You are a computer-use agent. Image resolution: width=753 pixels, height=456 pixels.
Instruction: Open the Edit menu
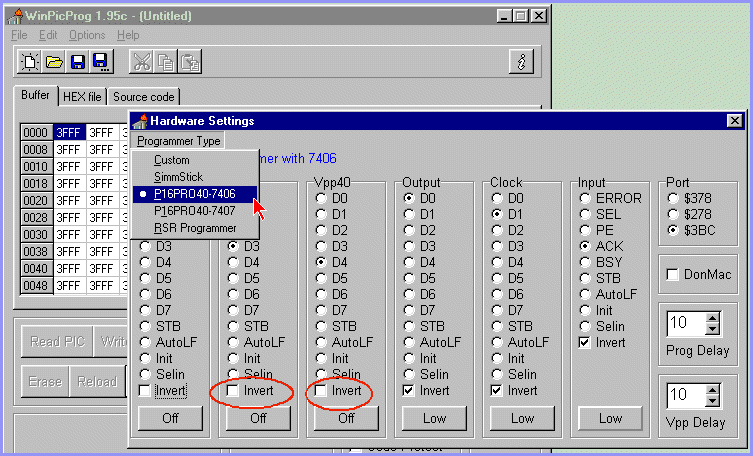(48, 35)
